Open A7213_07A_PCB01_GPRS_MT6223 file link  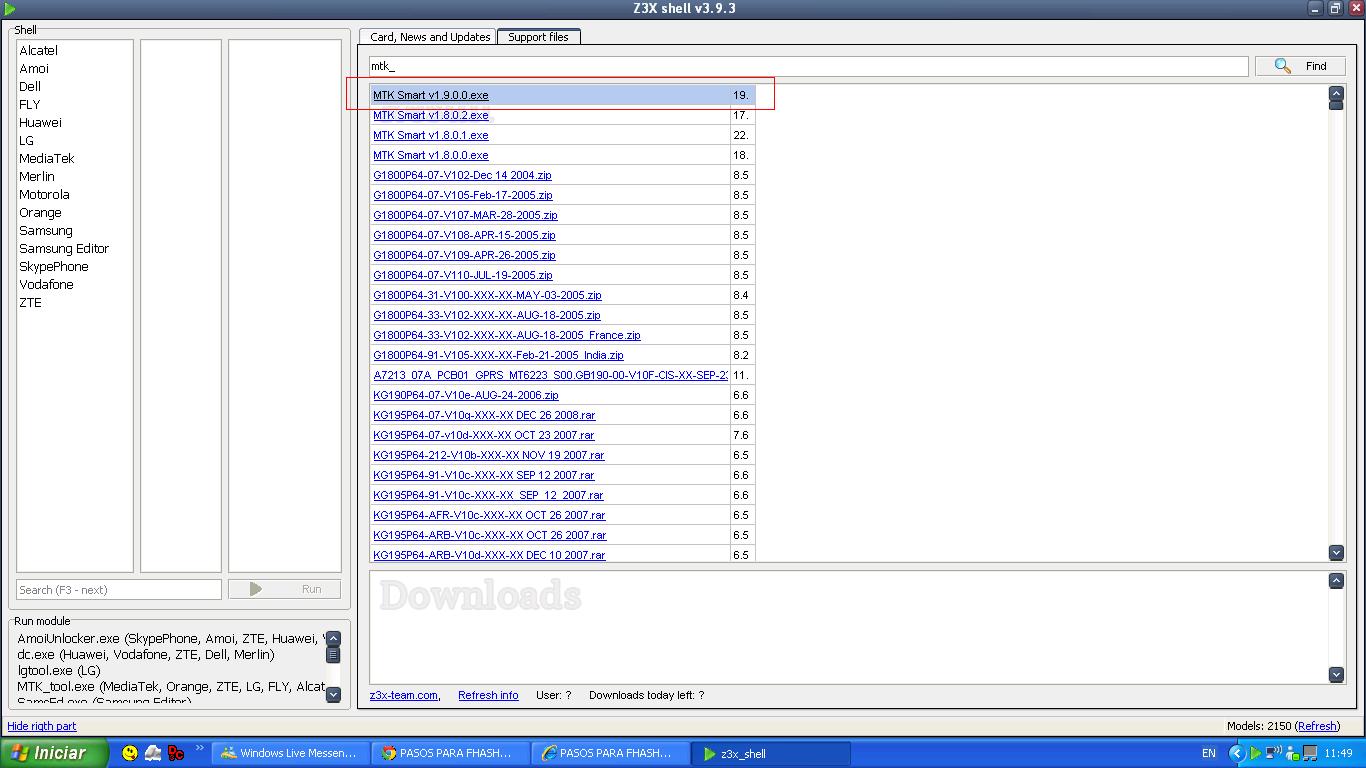[x=550, y=375]
